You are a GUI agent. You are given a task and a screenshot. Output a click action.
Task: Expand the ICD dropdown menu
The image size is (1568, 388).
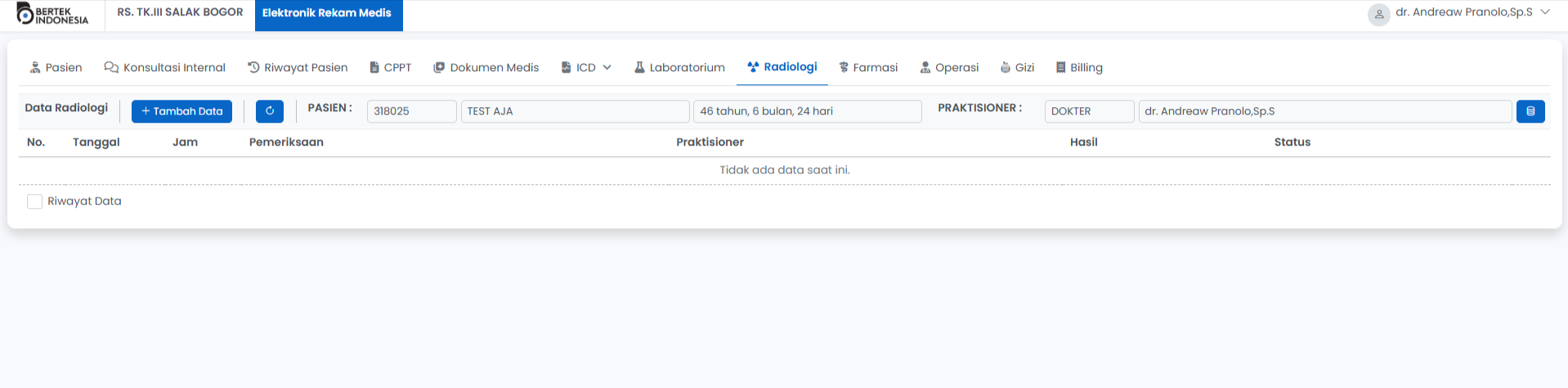(x=586, y=68)
